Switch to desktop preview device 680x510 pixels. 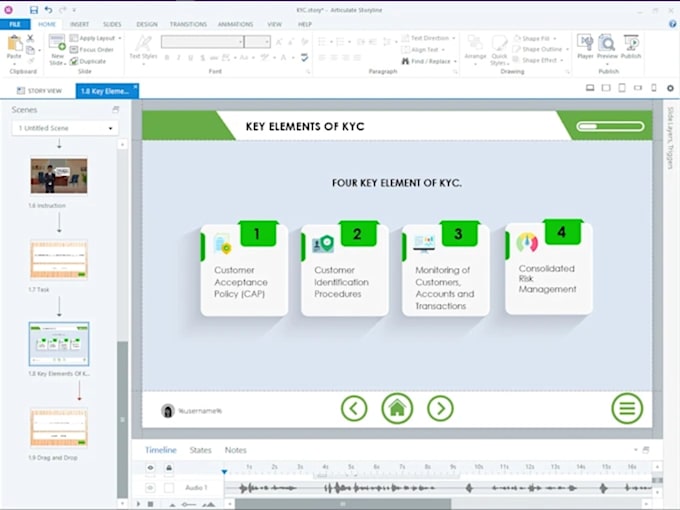[x=590, y=88]
